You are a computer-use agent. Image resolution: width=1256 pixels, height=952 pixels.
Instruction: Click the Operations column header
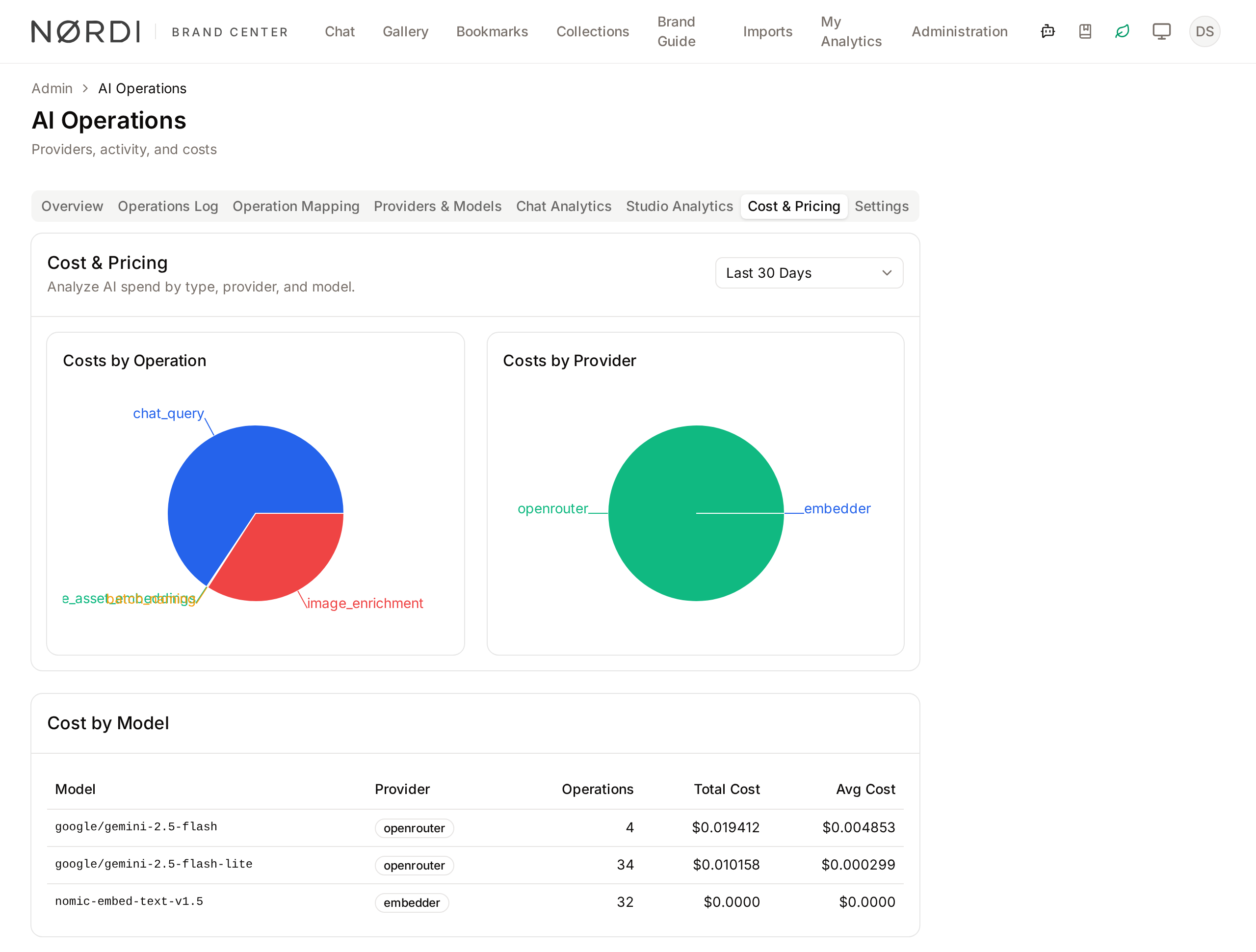pyautogui.click(x=598, y=789)
